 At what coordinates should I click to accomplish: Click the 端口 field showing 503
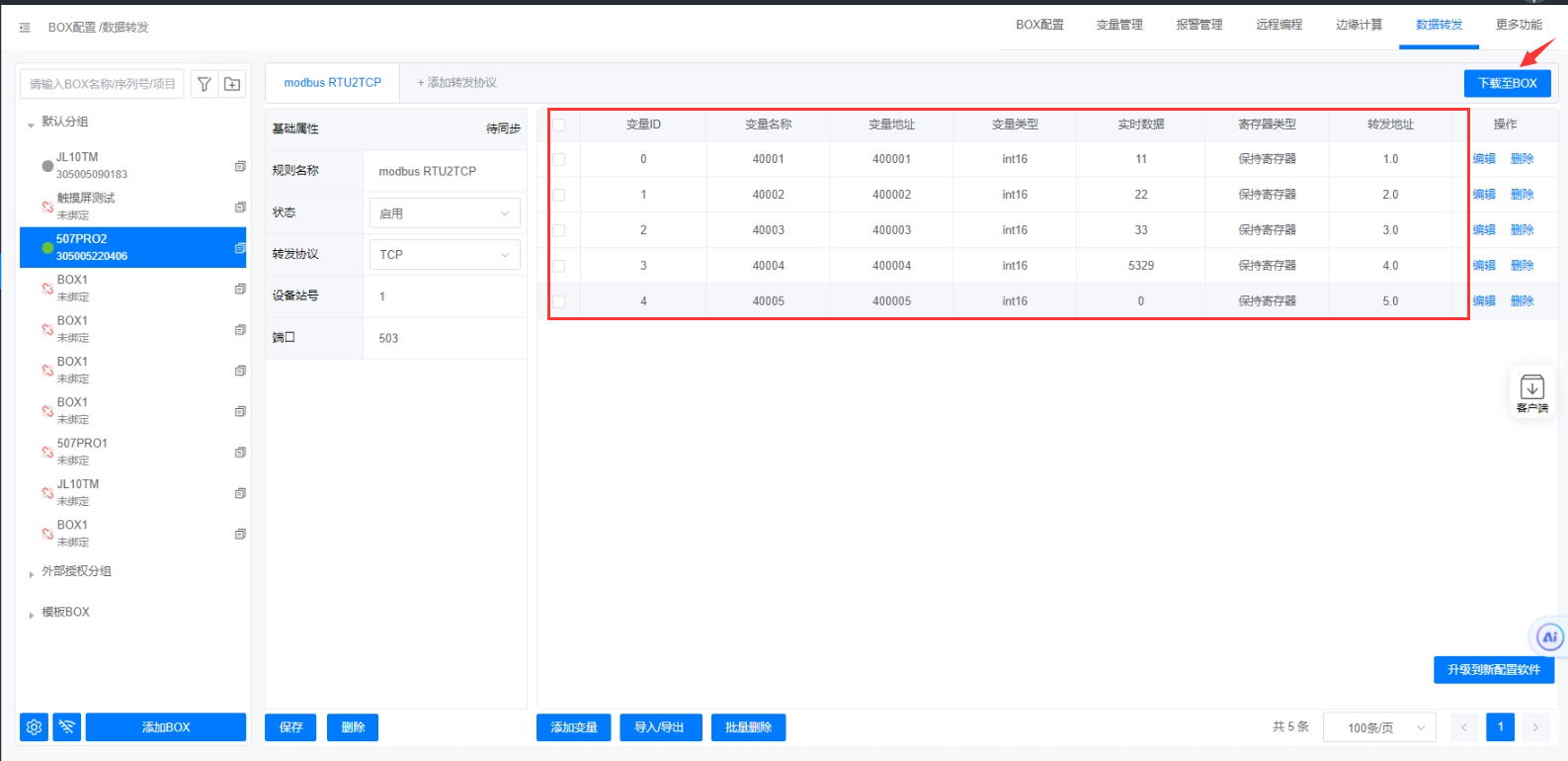(x=445, y=338)
